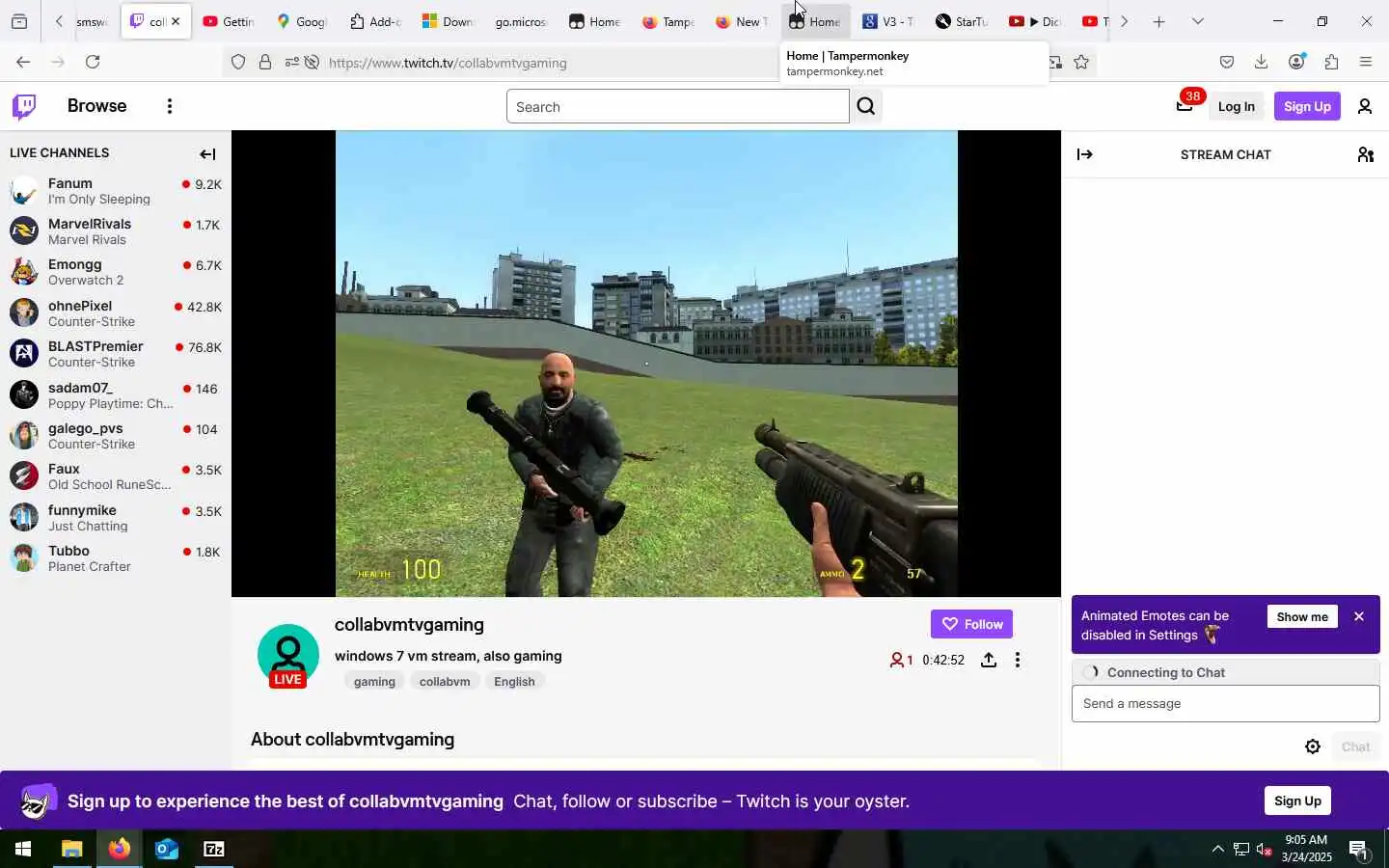
Task: Expand the list all tabs dropdown
Action: [1197, 21]
